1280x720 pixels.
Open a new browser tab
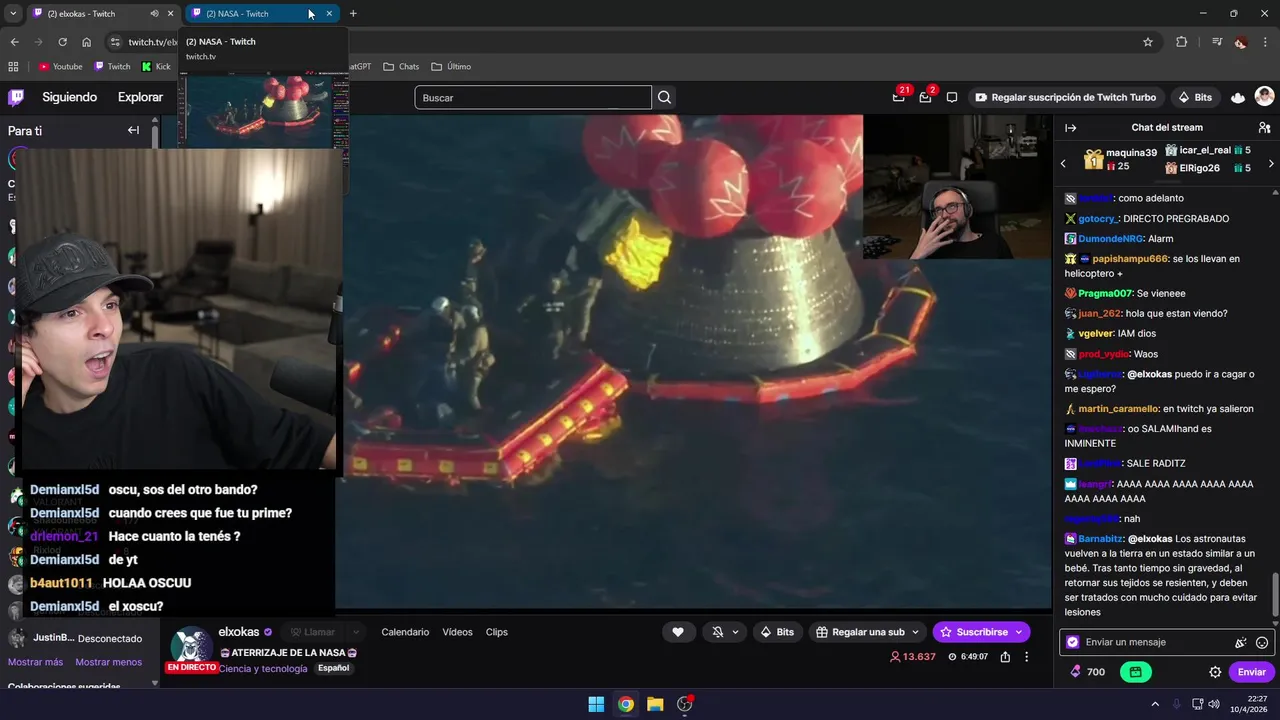353,14
